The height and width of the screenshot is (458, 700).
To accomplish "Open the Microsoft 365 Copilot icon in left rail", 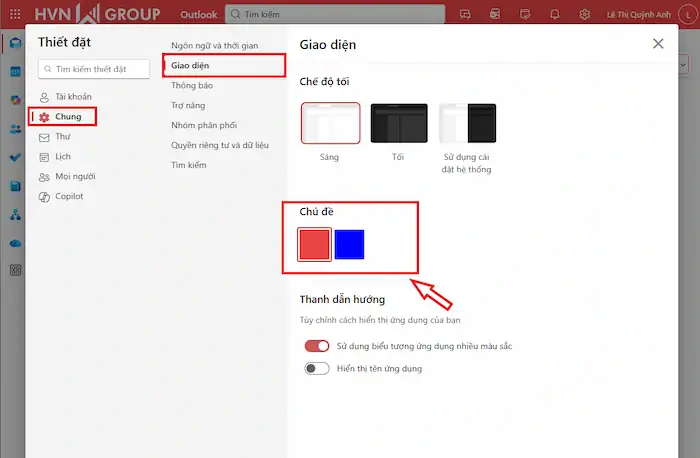I will (15, 100).
